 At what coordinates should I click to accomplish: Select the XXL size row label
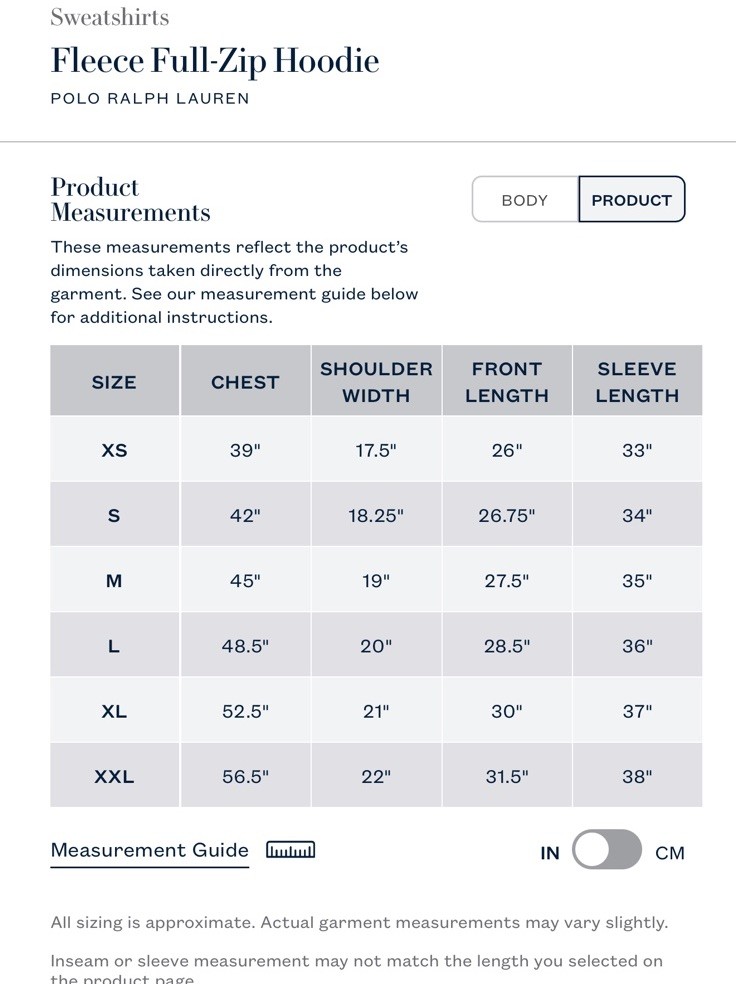(x=114, y=777)
